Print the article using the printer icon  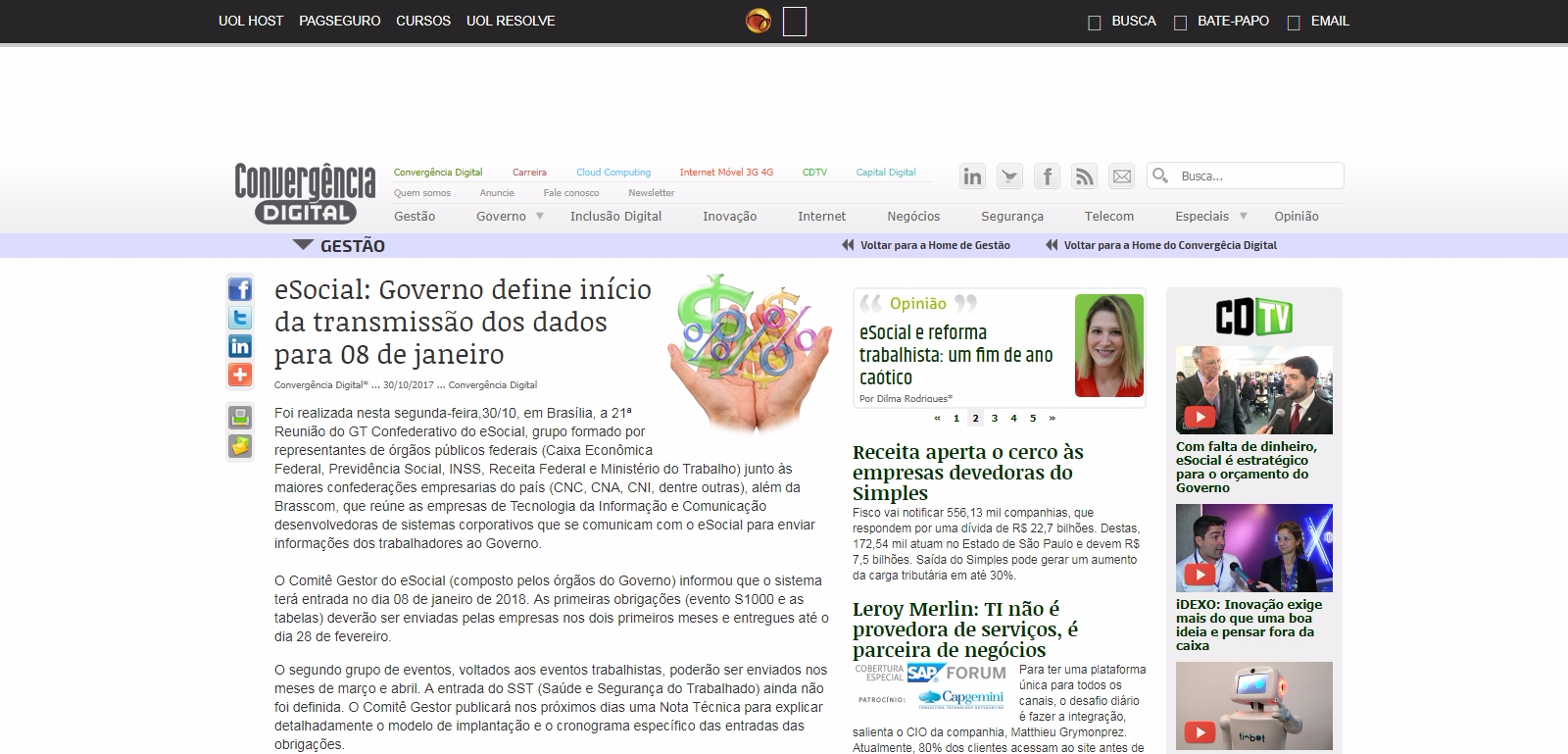click(240, 418)
